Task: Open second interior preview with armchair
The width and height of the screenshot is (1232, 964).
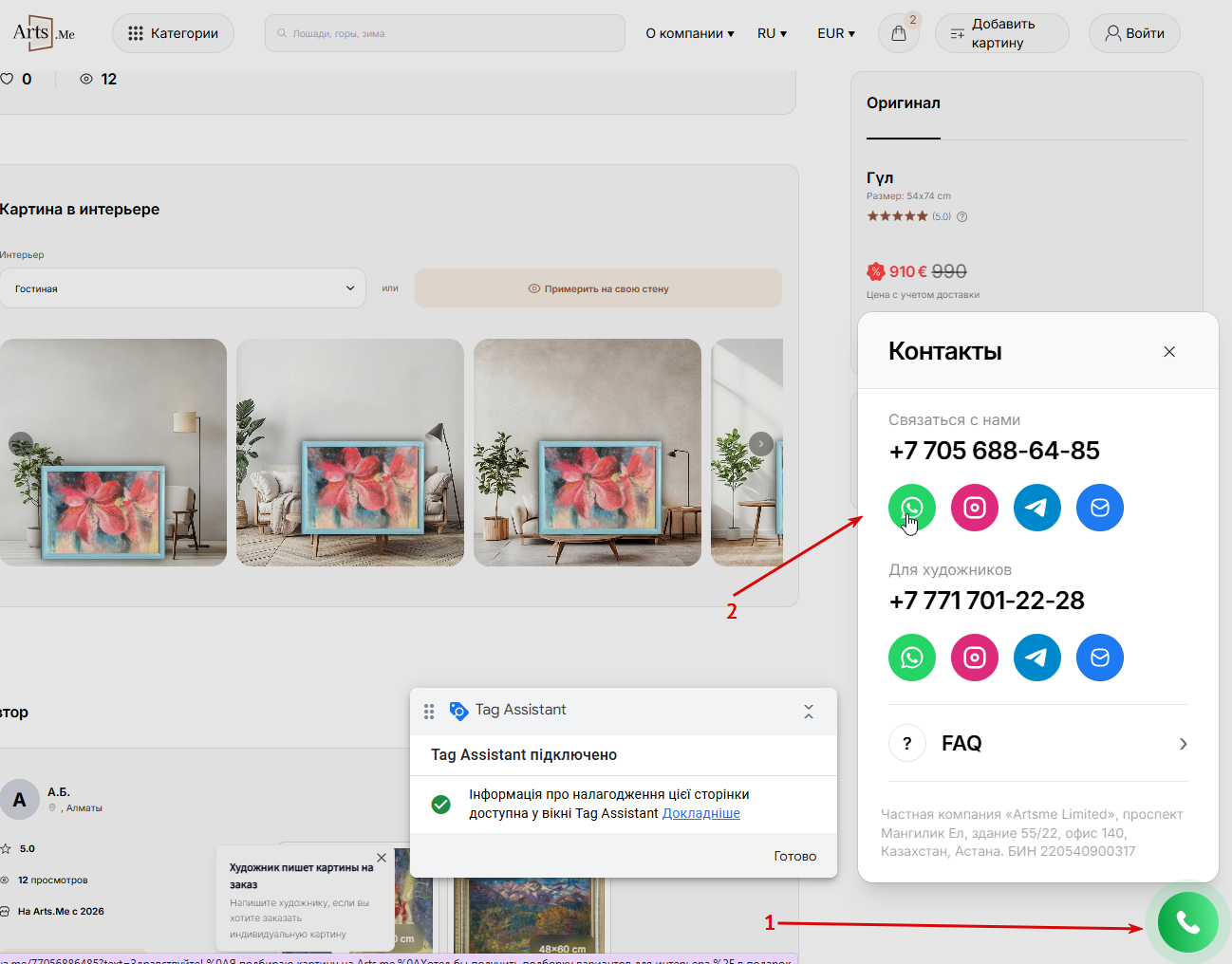Action: click(350, 453)
